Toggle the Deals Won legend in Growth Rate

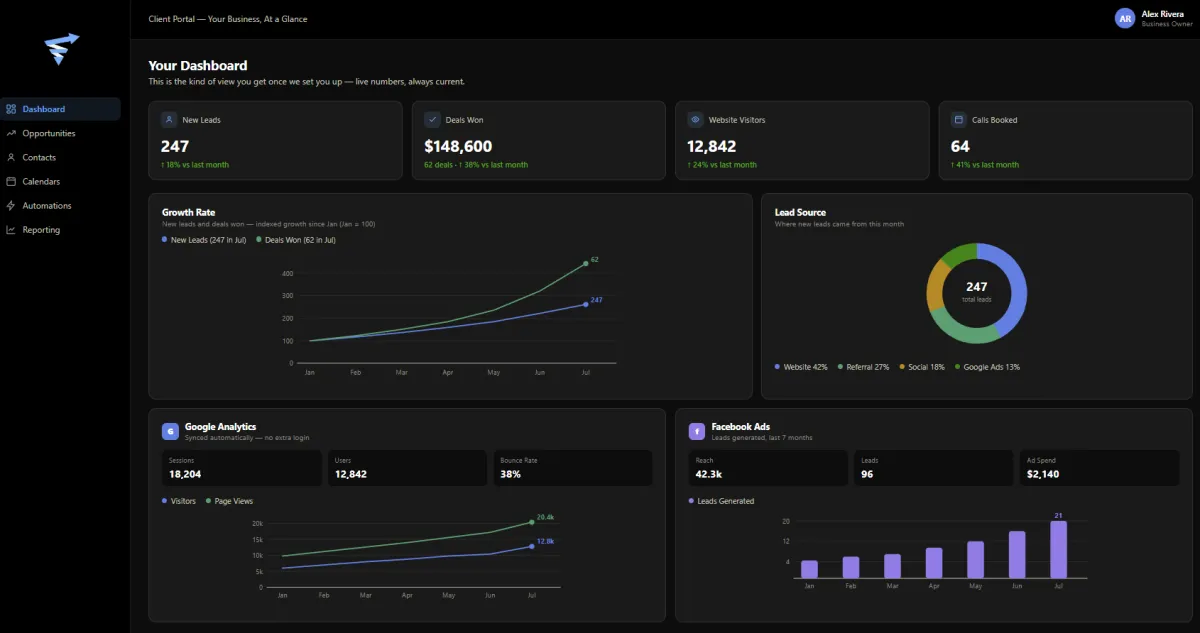296,240
